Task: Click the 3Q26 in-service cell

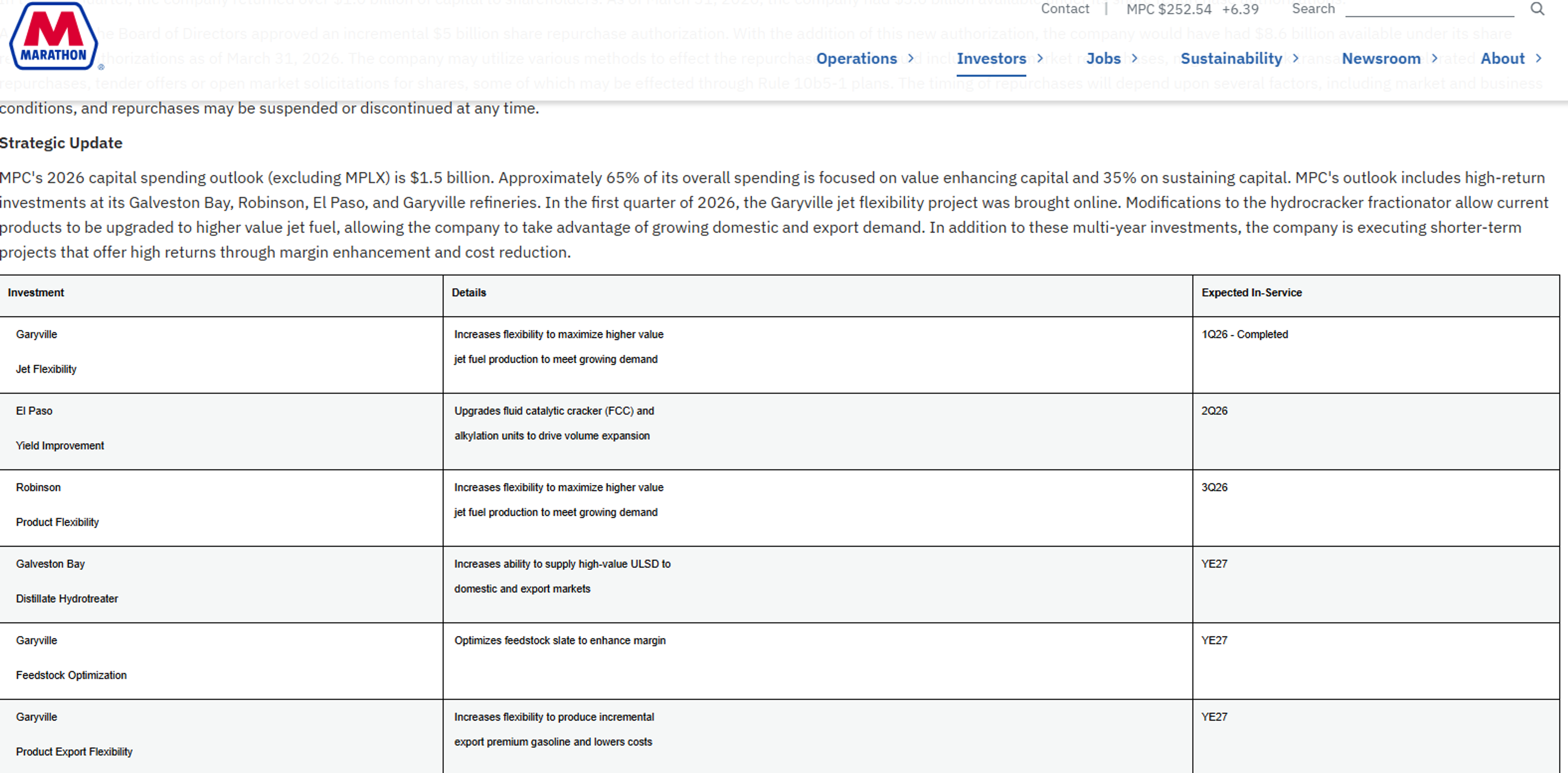Action: [1214, 488]
